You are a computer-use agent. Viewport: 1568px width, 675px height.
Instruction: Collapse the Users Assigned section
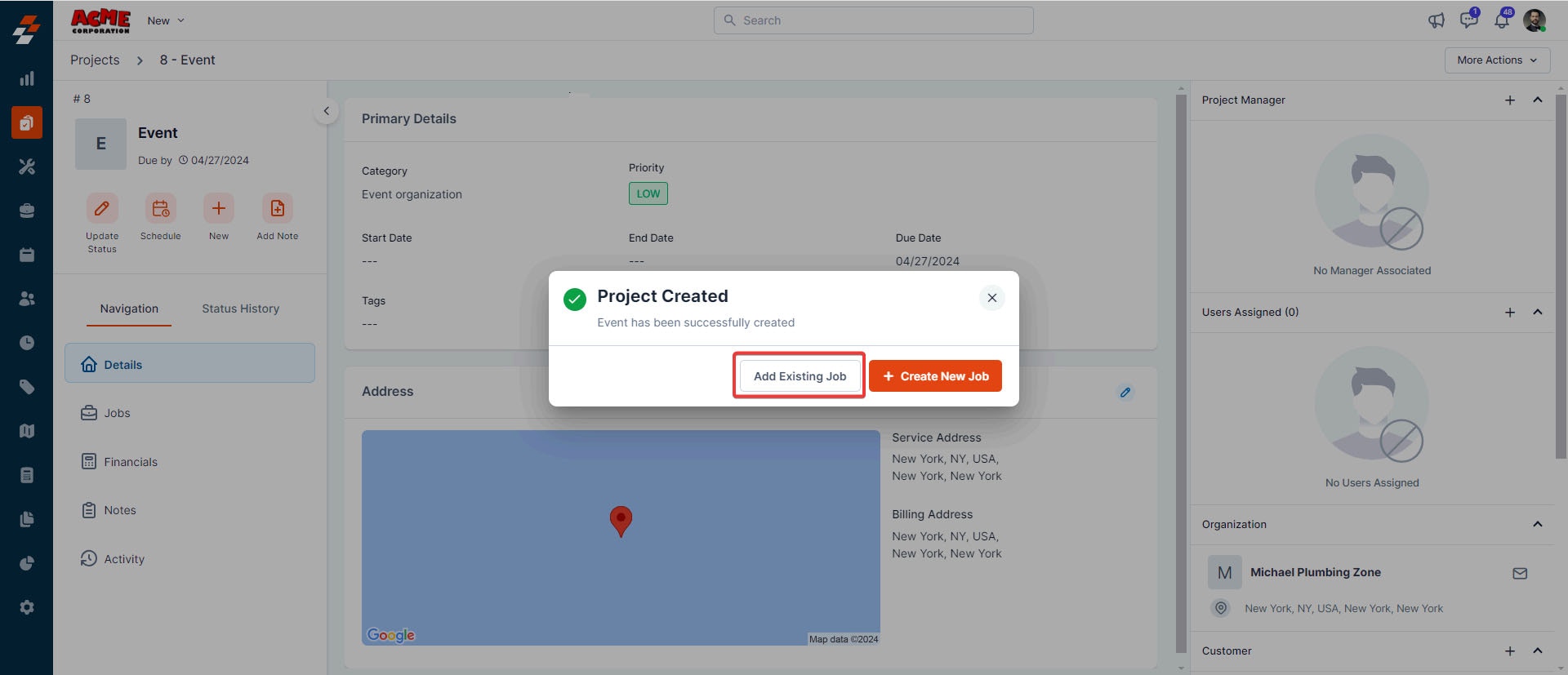point(1538,312)
